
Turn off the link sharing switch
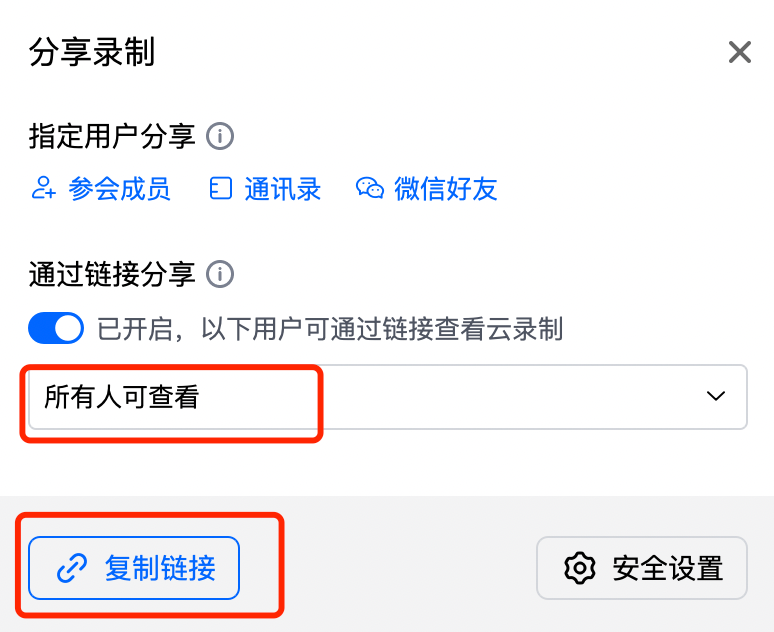coord(56,328)
